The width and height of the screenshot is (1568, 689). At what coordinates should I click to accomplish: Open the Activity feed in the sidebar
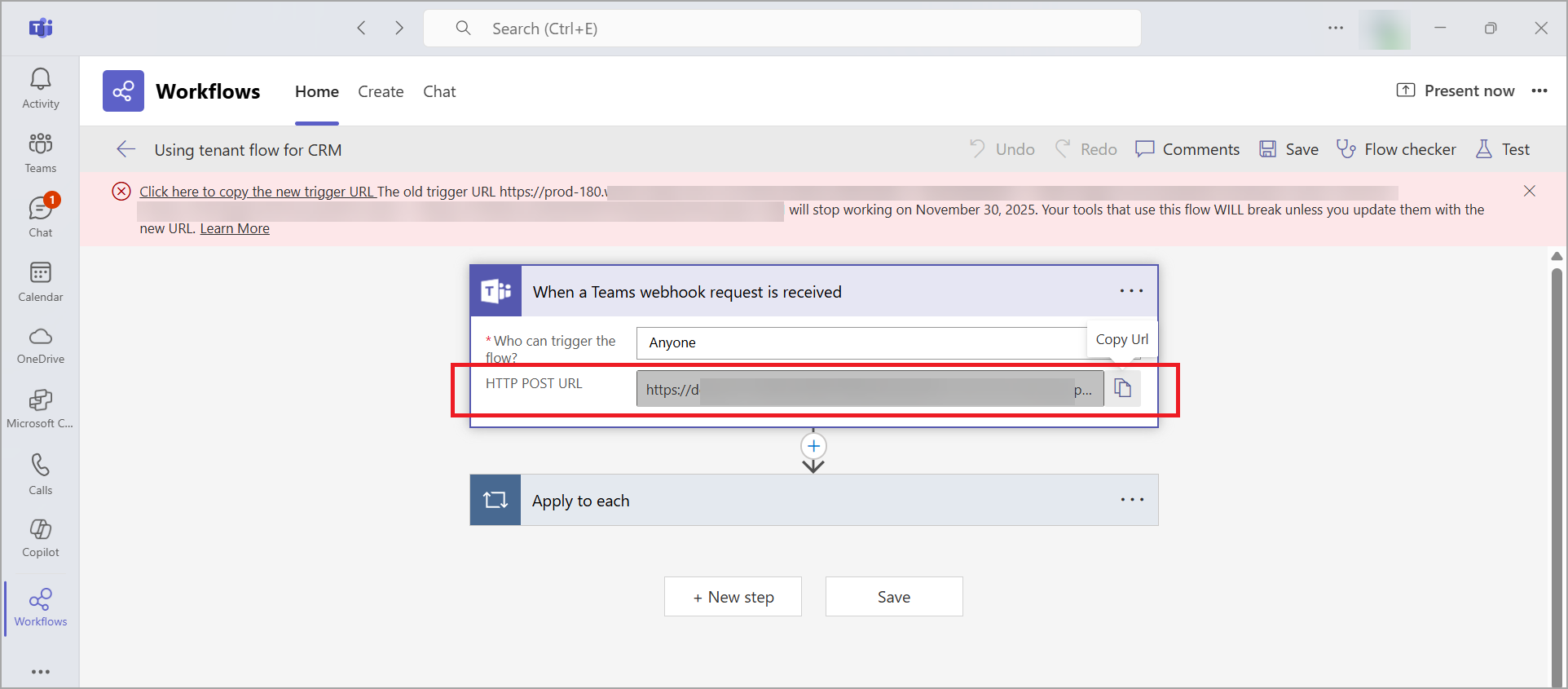[41, 88]
